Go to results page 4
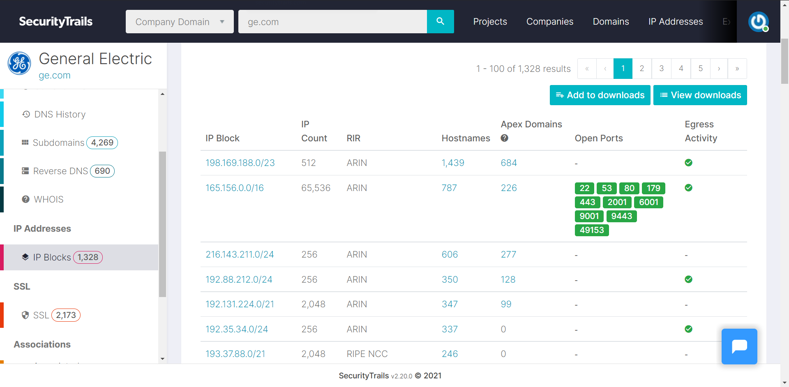Screen dimensions: 789x387 tap(681, 68)
